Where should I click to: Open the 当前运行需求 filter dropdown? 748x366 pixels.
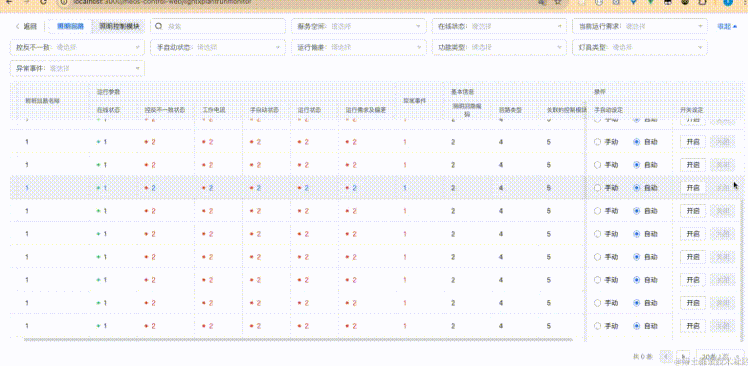(x=640, y=26)
